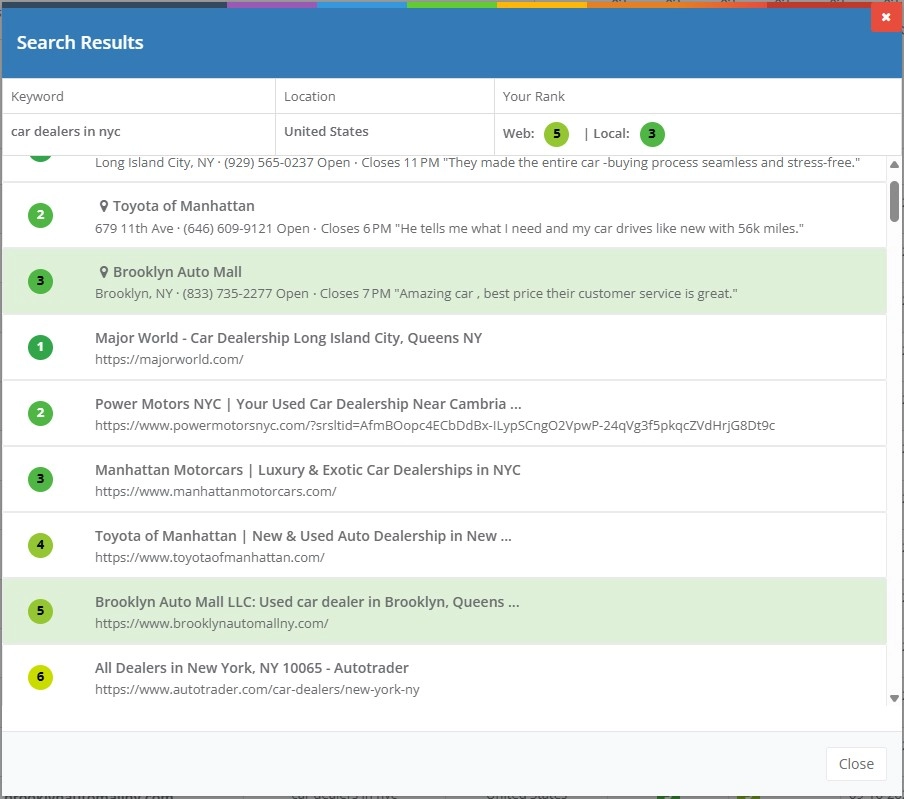This screenshot has width=904, height=799.
Task: Close the Search Results dialog with the red X
Action: click(x=887, y=17)
